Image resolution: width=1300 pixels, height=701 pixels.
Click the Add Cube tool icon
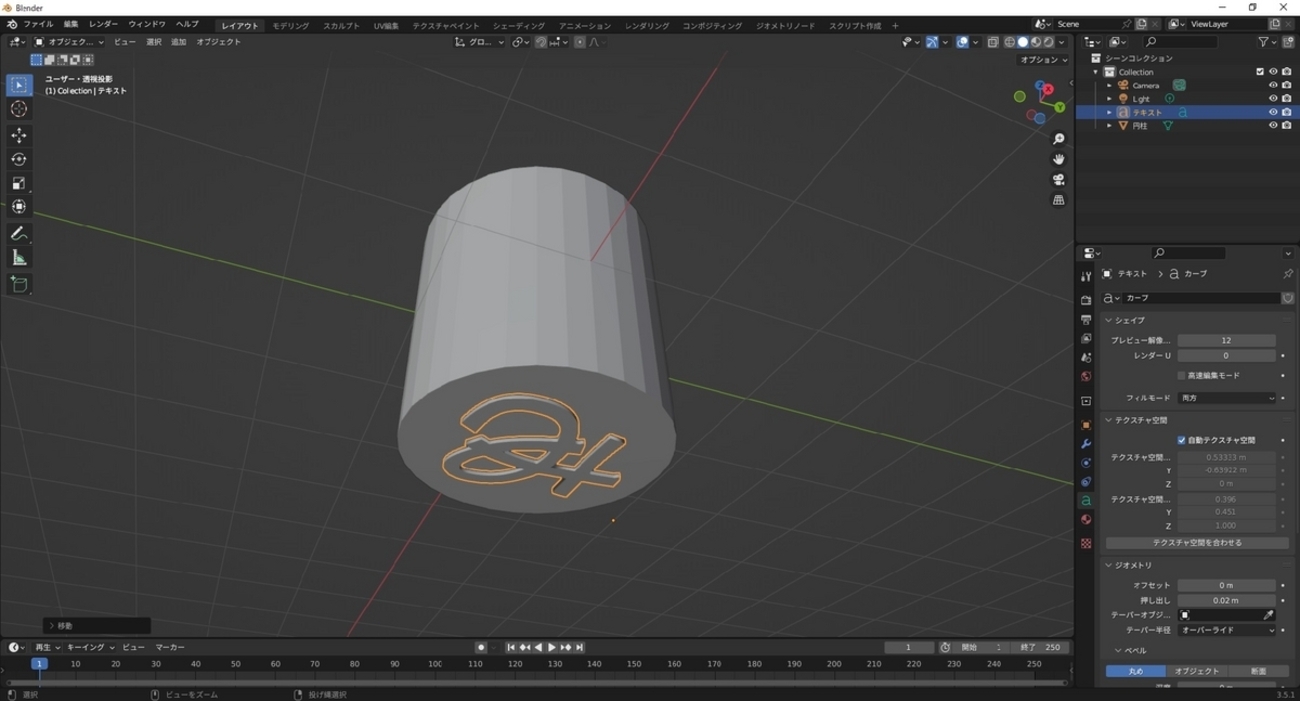click(19, 285)
